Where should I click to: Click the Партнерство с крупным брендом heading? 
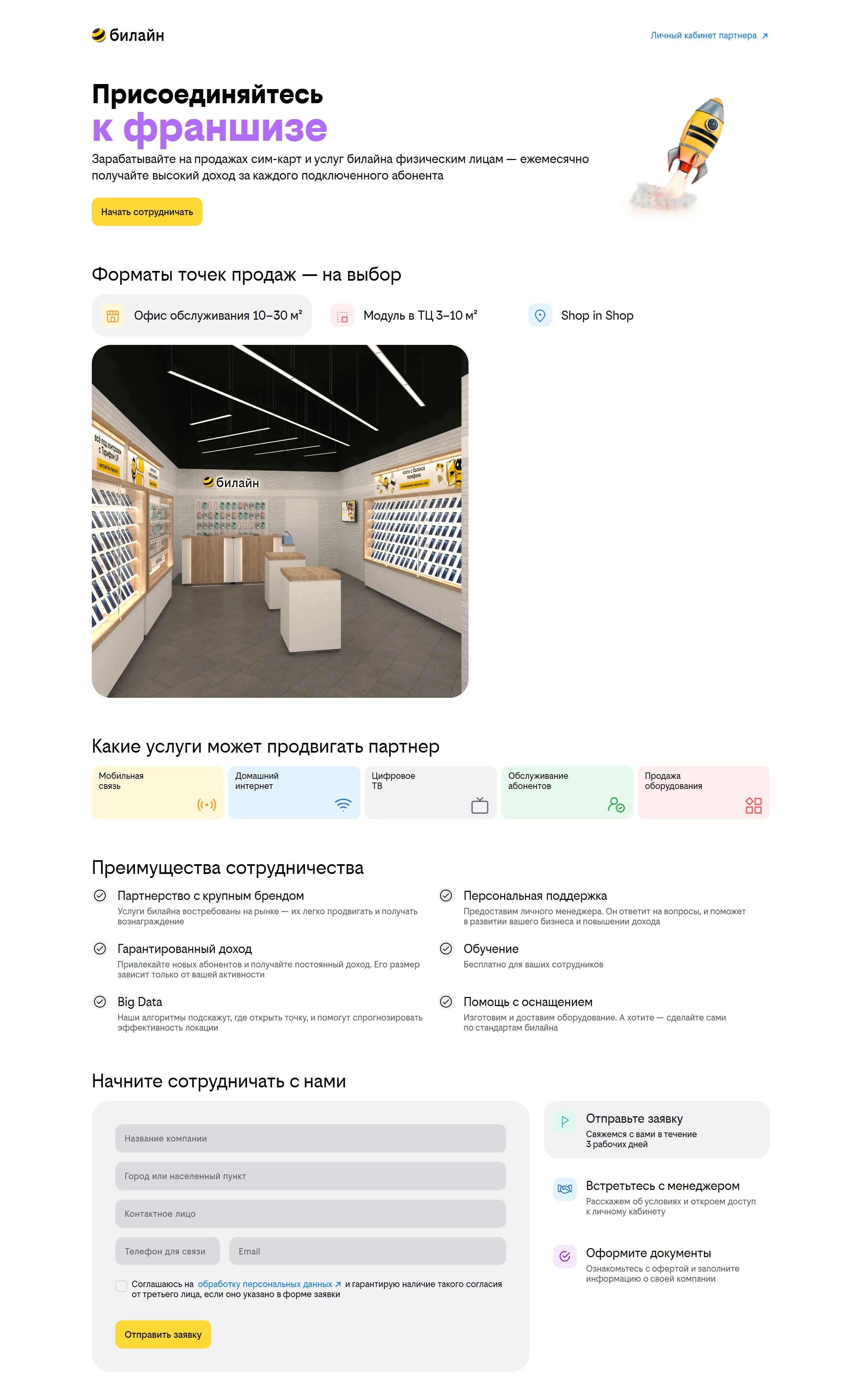[211, 896]
